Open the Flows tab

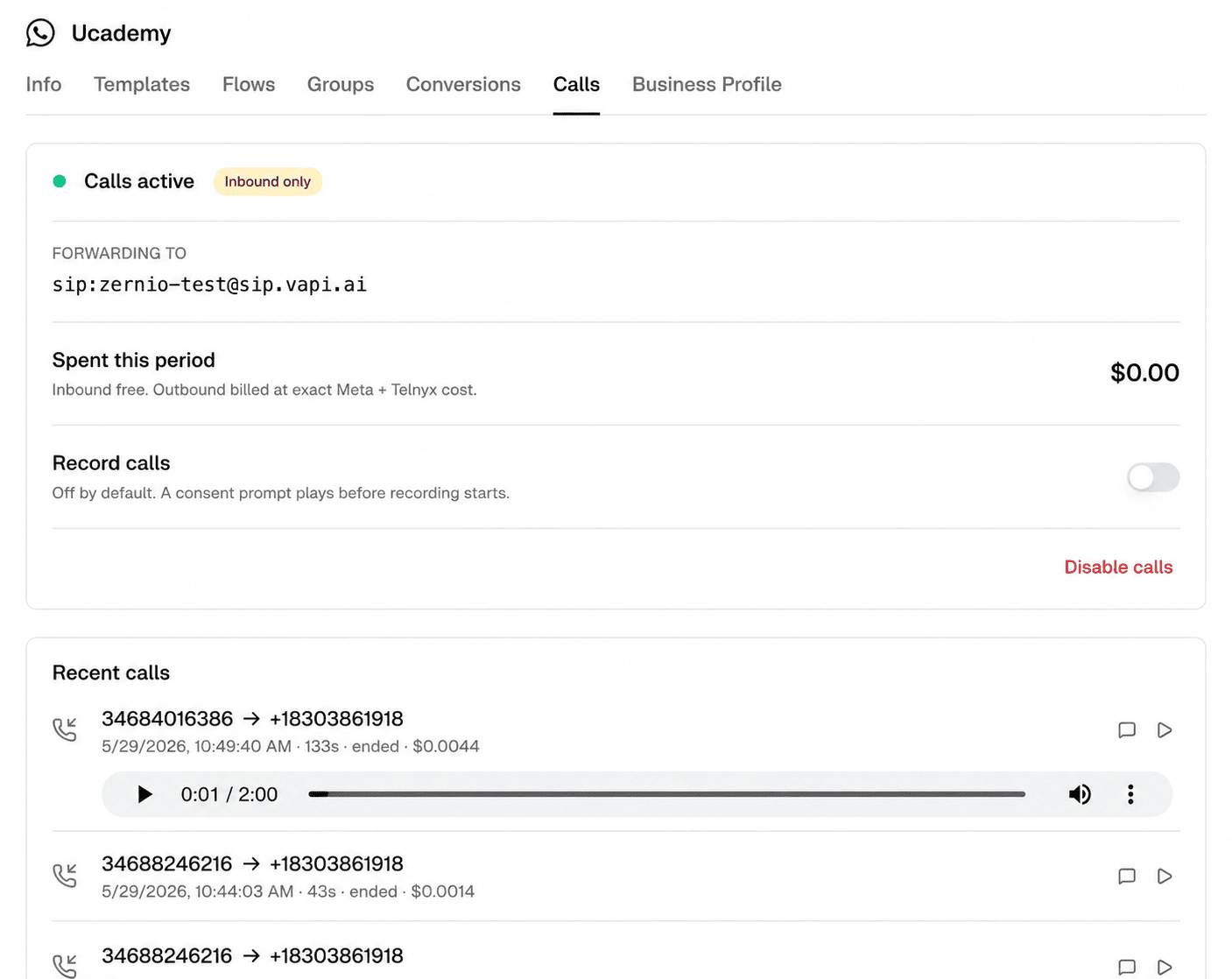[x=249, y=84]
